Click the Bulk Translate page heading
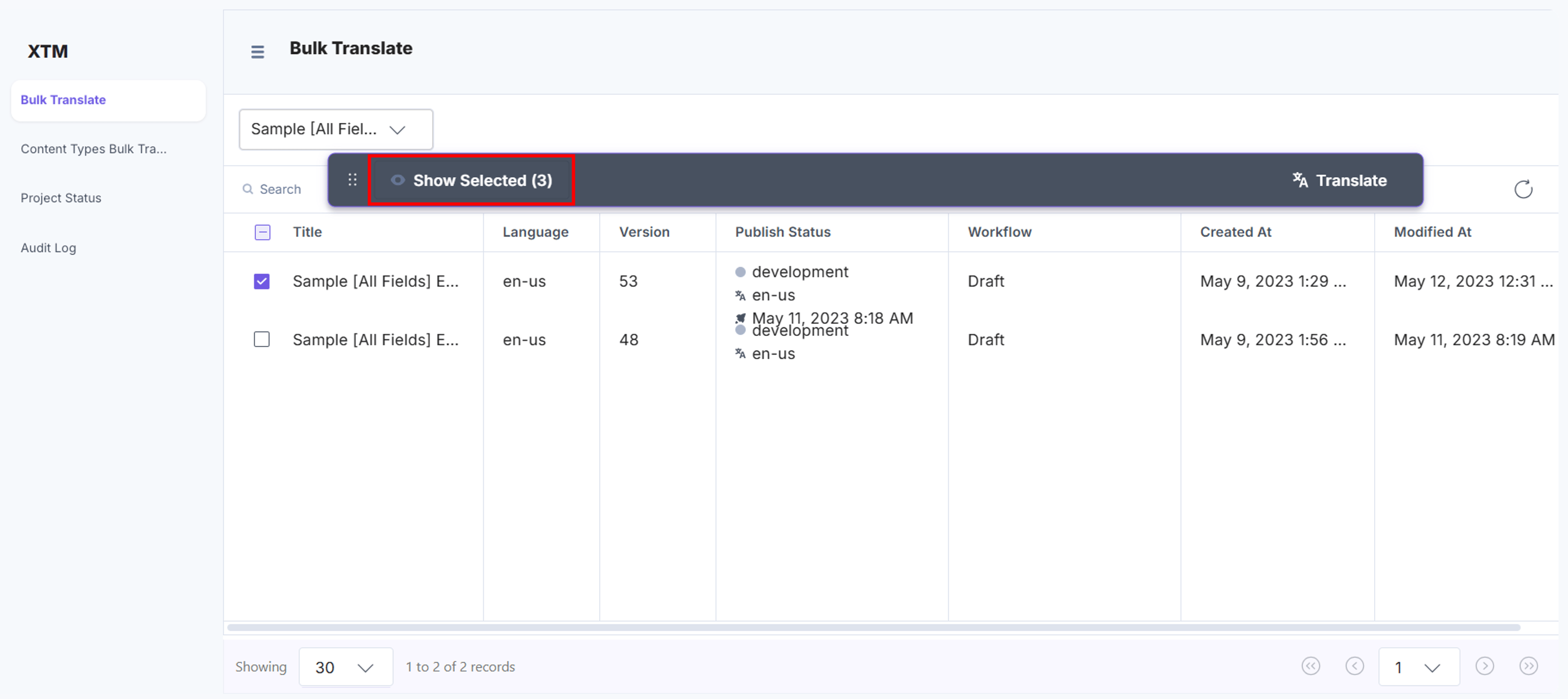Image resolution: width=1568 pixels, height=699 pixels. [351, 48]
